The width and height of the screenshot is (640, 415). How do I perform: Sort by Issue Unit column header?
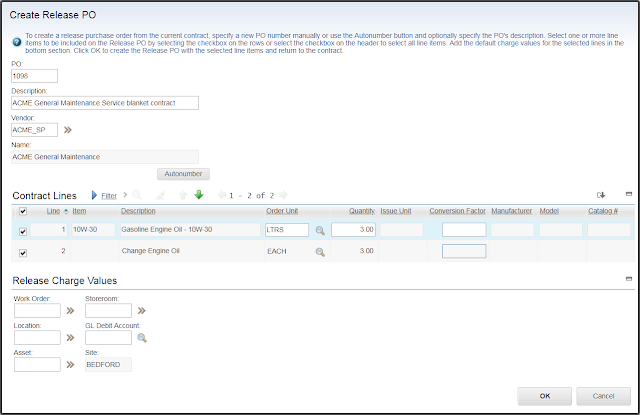click(396, 211)
